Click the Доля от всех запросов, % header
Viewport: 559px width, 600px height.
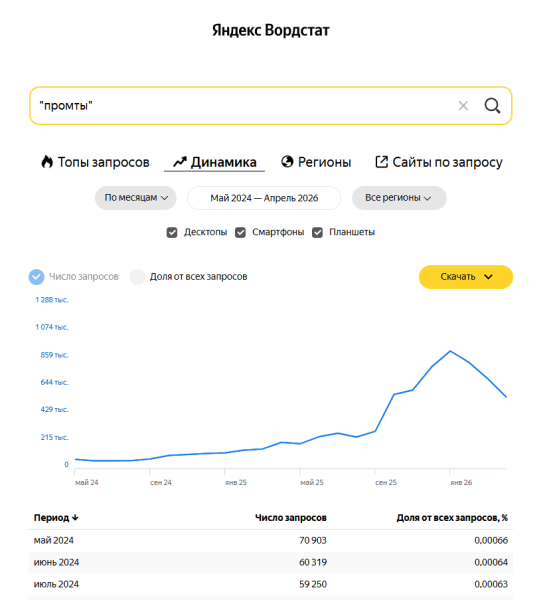(x=452, y=518)
